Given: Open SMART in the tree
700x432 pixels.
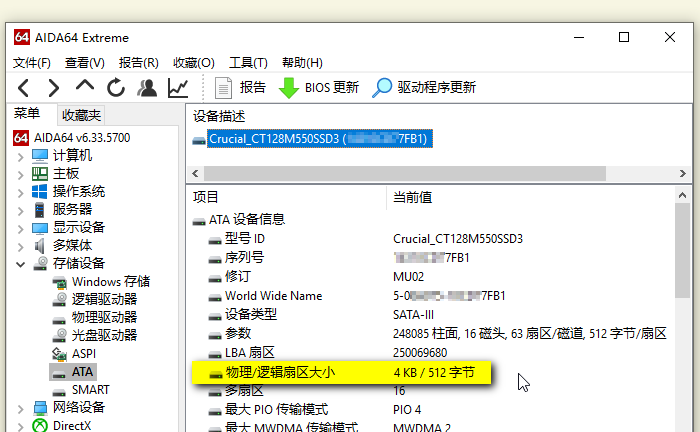Looking at the screenshot, I should click(81, 390).
